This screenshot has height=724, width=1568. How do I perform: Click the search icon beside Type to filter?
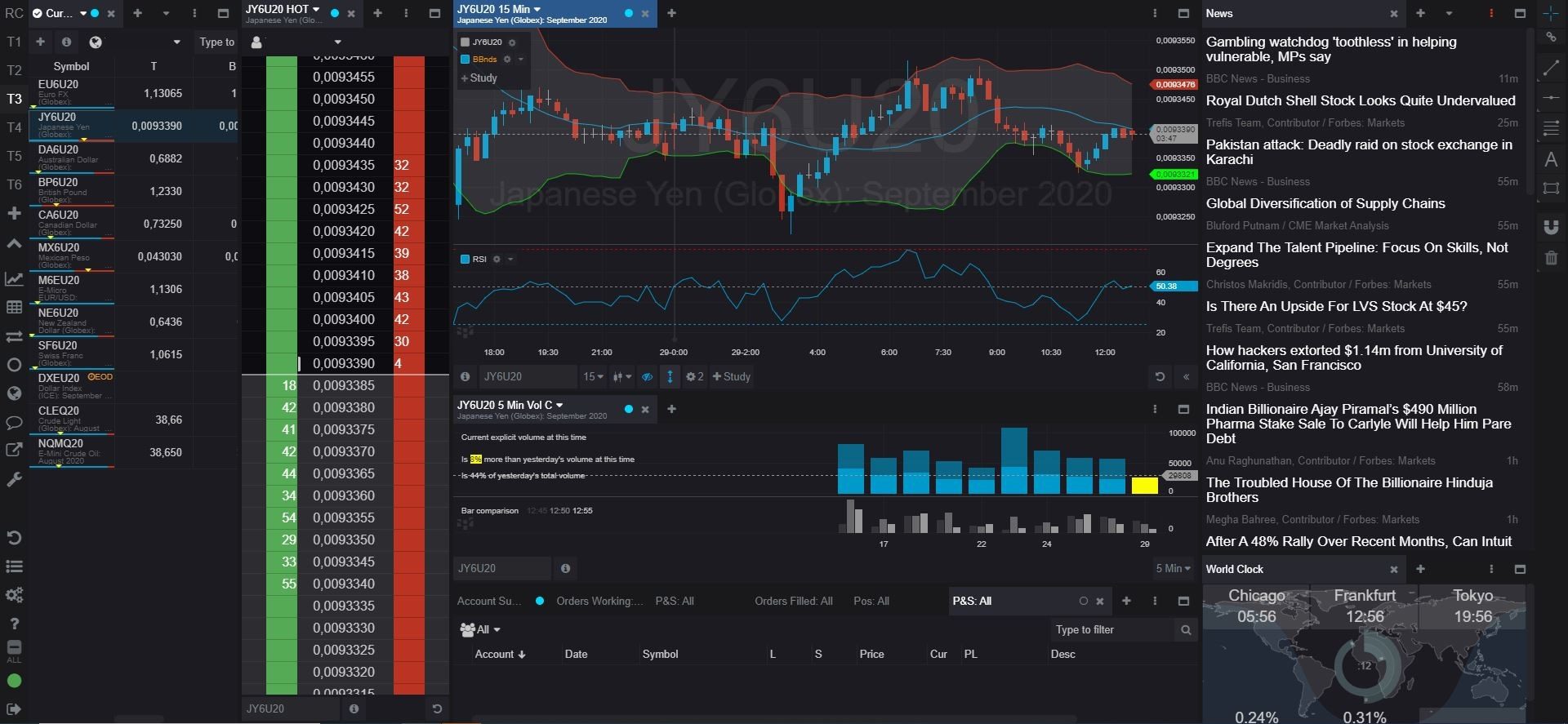(1186, 630)
